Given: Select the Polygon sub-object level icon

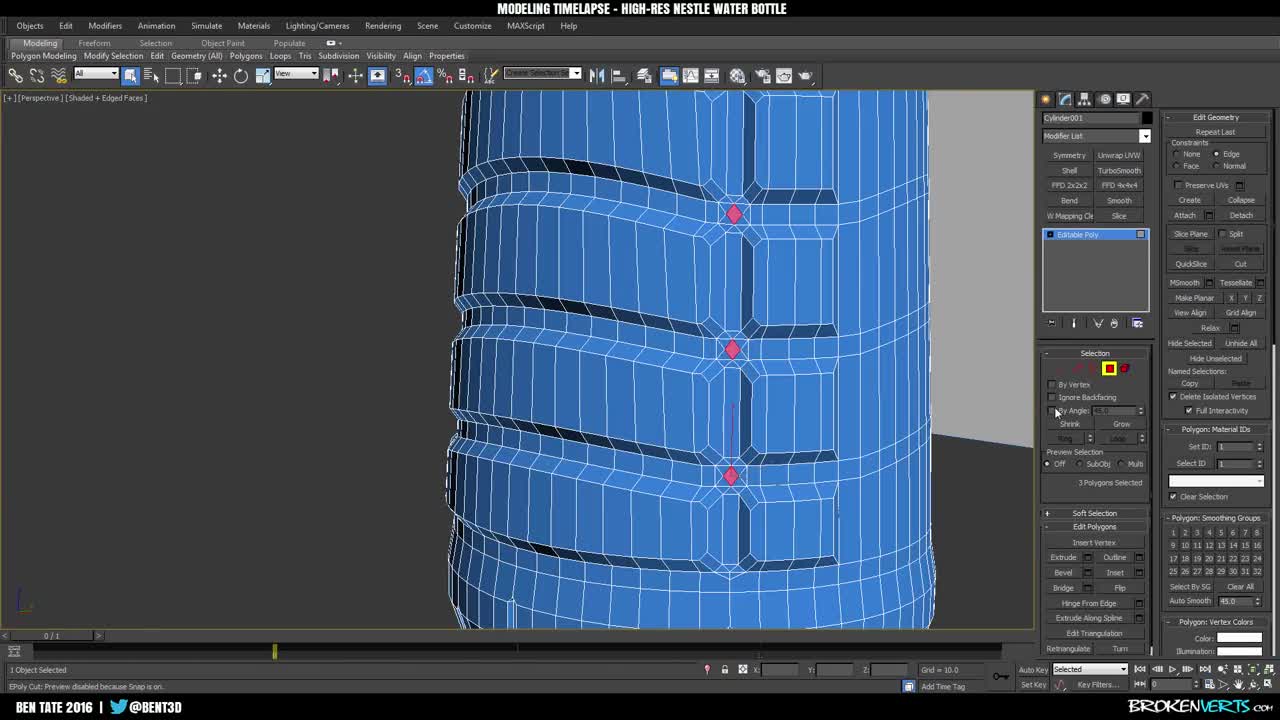Looking at the screenshot, I should point(1109,369).
